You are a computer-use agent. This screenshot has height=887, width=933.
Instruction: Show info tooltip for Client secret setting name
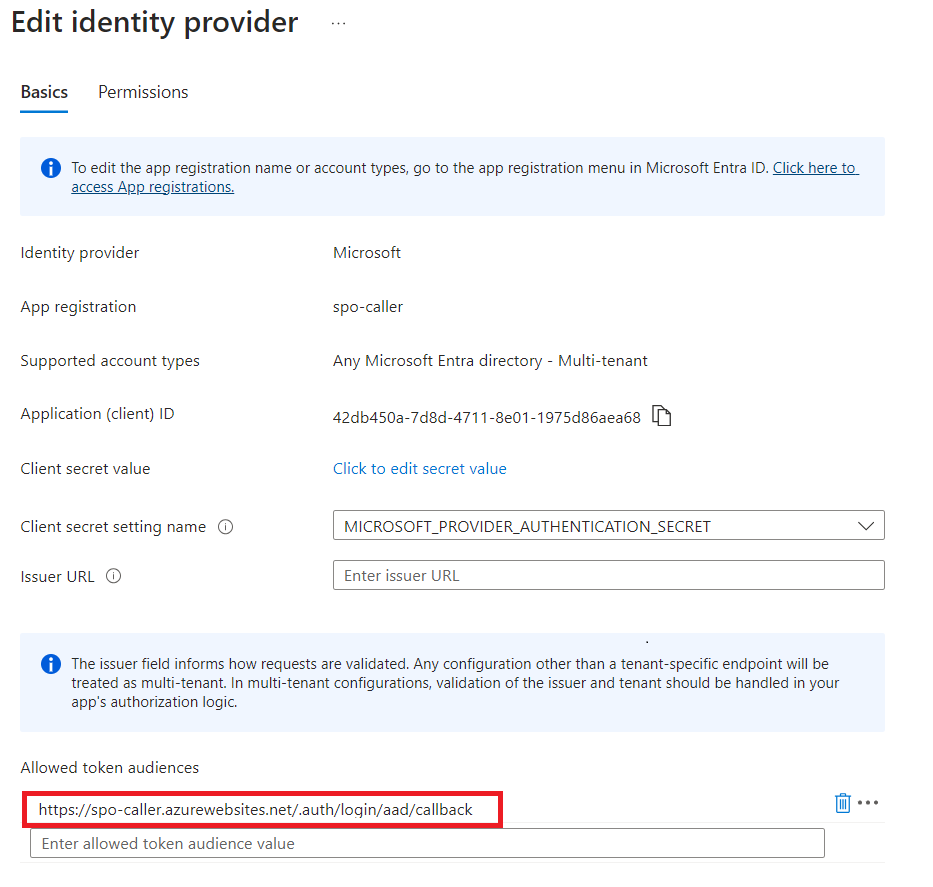tap(225, 527)
